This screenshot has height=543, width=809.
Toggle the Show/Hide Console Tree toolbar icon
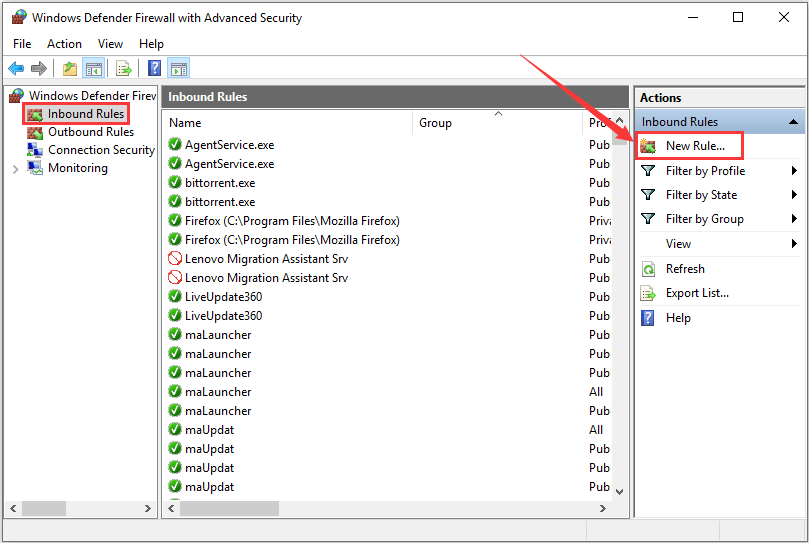94,68
